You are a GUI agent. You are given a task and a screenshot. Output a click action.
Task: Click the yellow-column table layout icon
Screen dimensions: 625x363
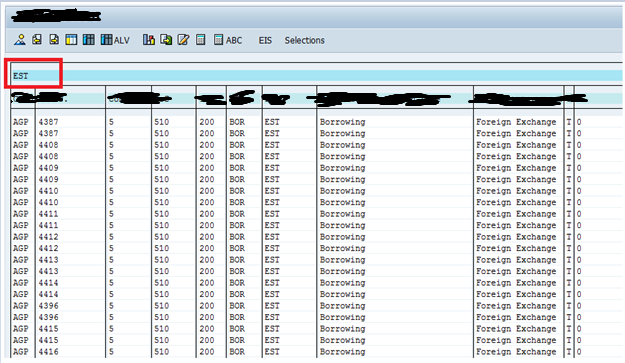71,39
